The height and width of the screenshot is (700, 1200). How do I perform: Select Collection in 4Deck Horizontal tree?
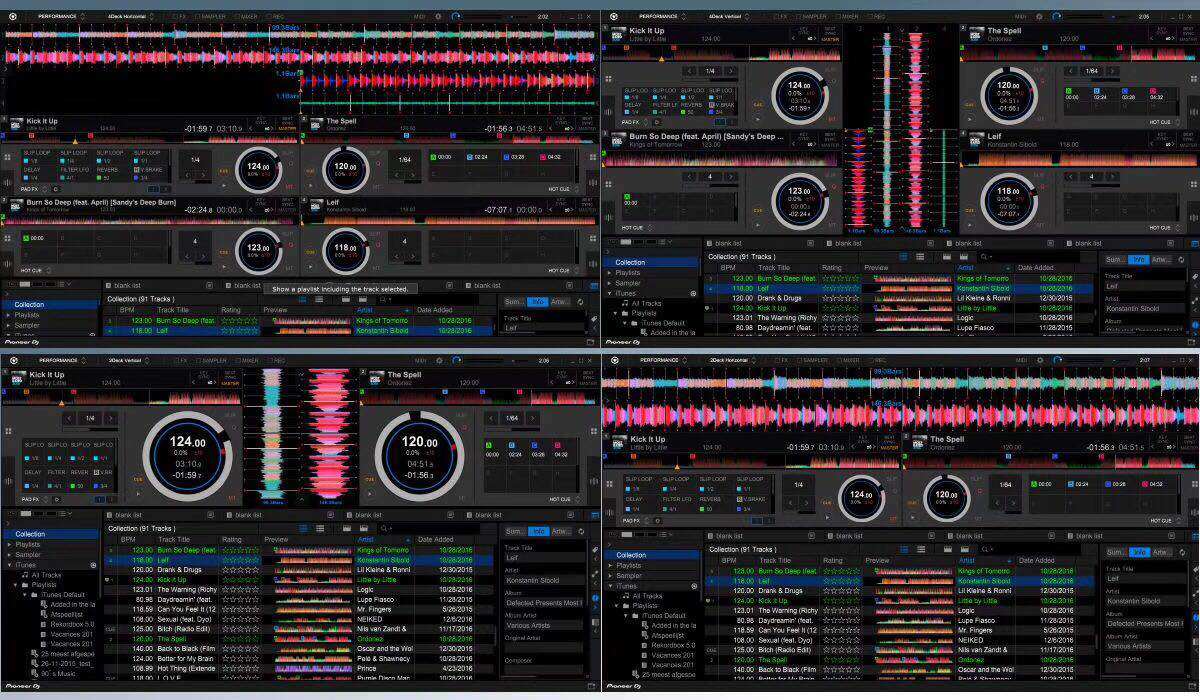pos(50,304)
